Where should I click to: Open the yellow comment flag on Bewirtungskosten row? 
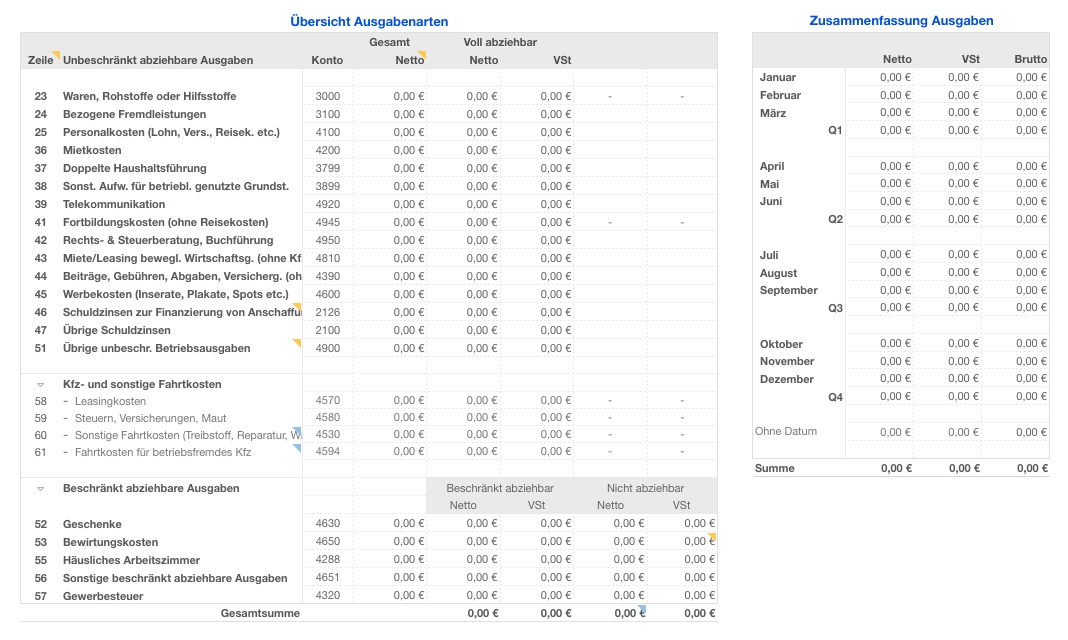click(711, 537)
